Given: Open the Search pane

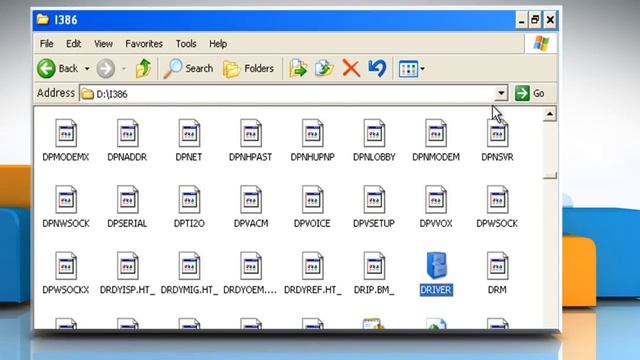Looking at the screenshot, I should coord(188,68).
